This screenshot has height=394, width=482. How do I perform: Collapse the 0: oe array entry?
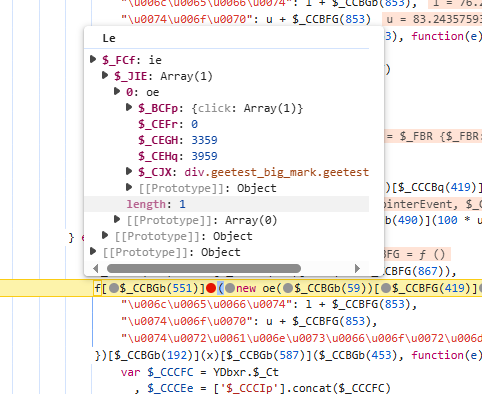click(117, 91)
